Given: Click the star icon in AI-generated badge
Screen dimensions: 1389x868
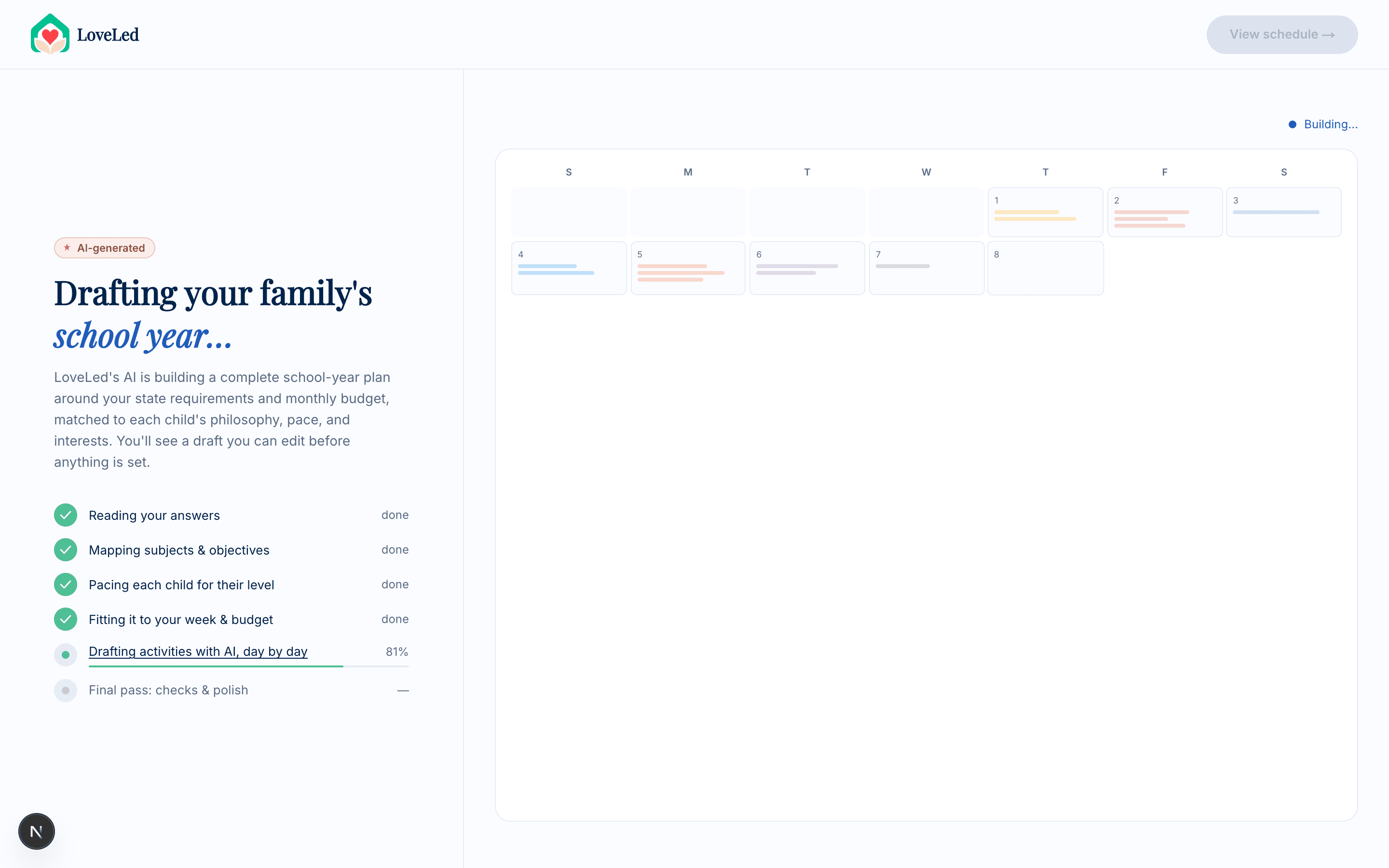Looking at the screenshot, I should pos(67,247).
